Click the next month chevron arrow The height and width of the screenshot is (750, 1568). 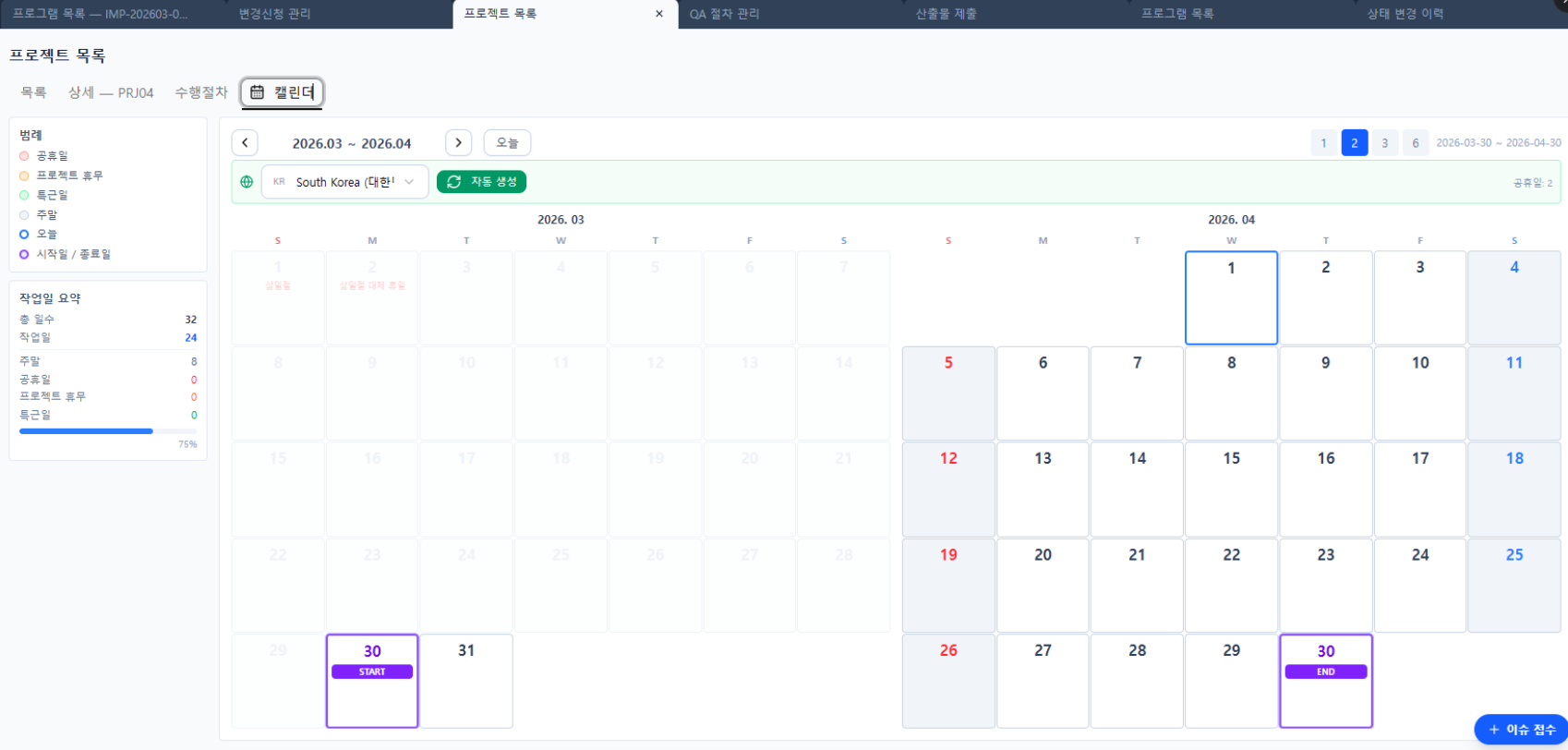tap(458, 143)
